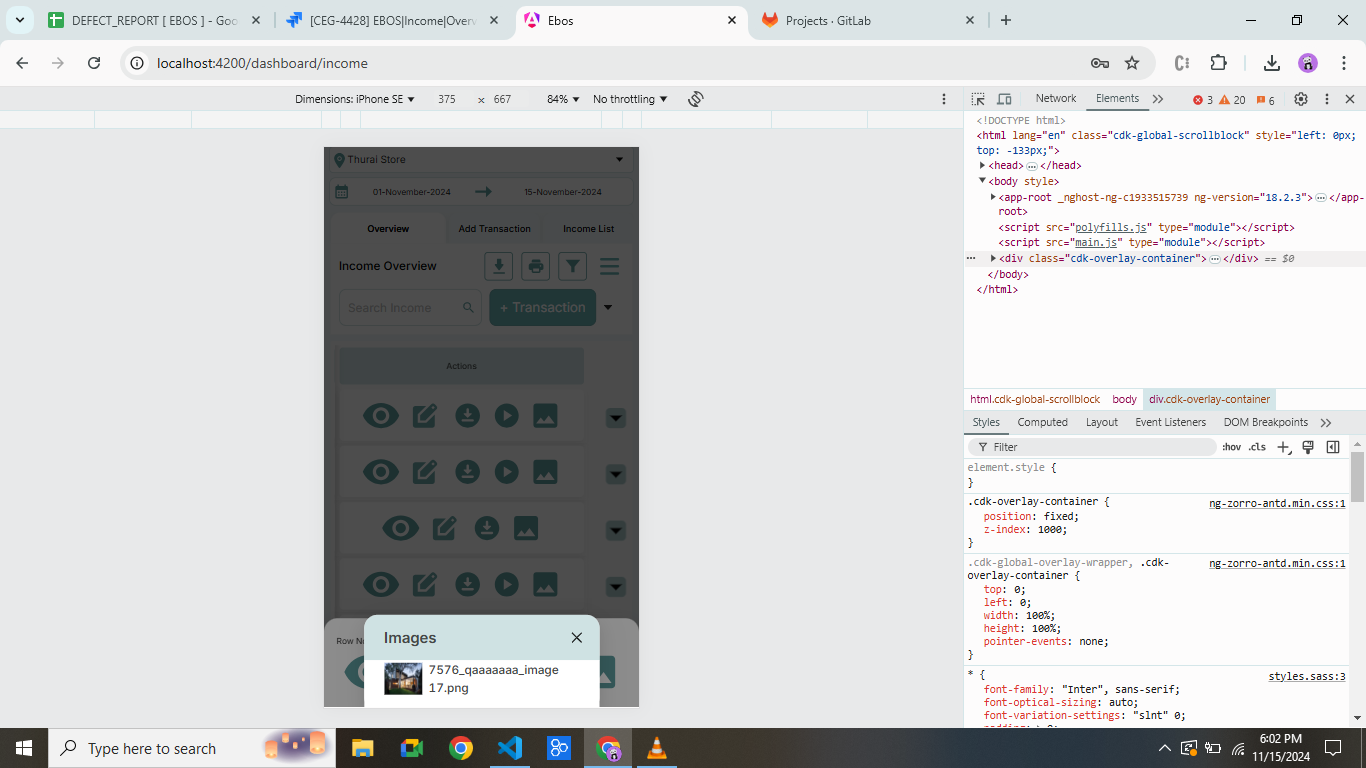Click the warning count 20
The image size is (1366, 768).
(x=1232, y=100)
